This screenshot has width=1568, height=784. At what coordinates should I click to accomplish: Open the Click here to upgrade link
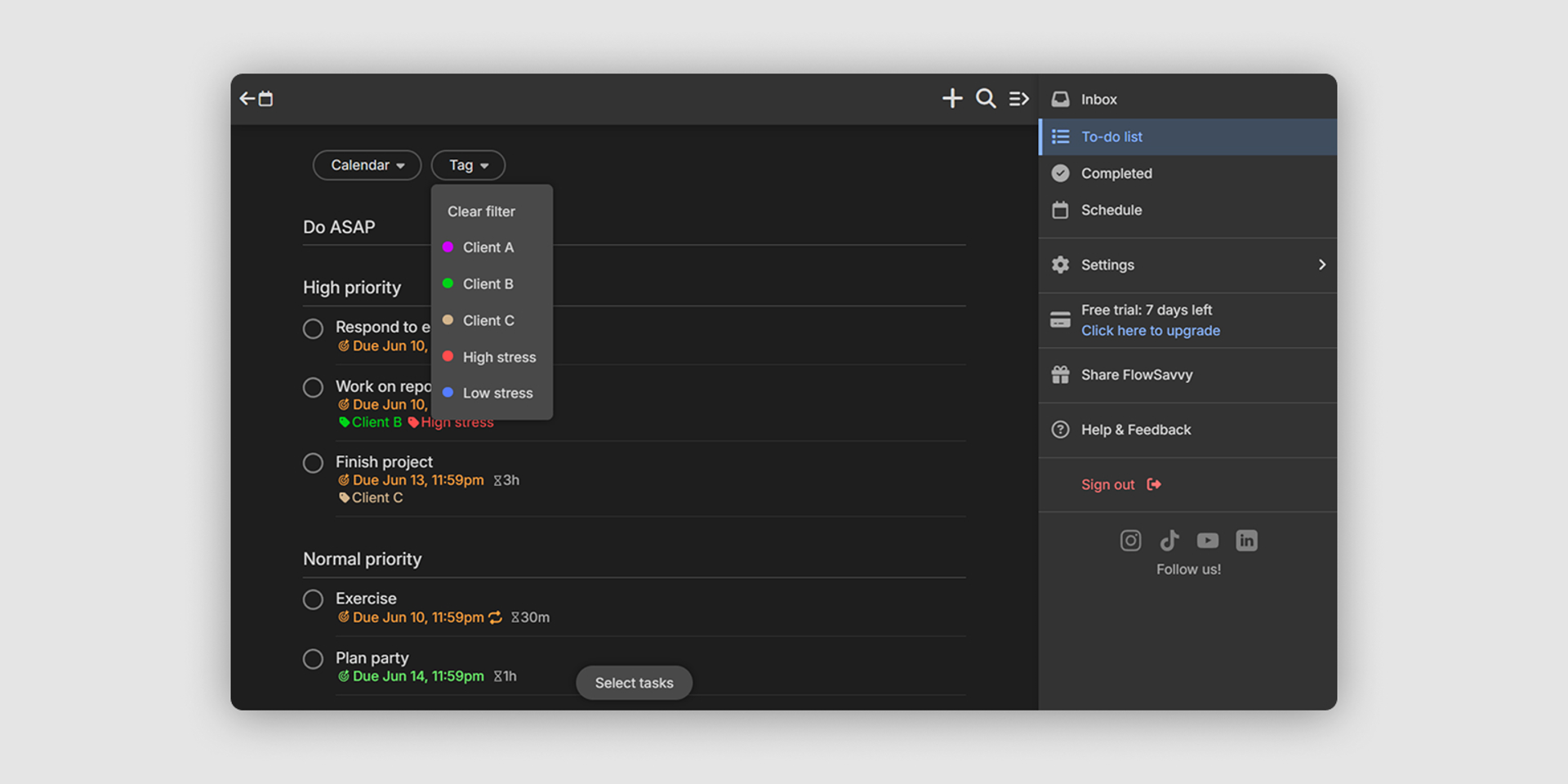tap(1151, 331)
